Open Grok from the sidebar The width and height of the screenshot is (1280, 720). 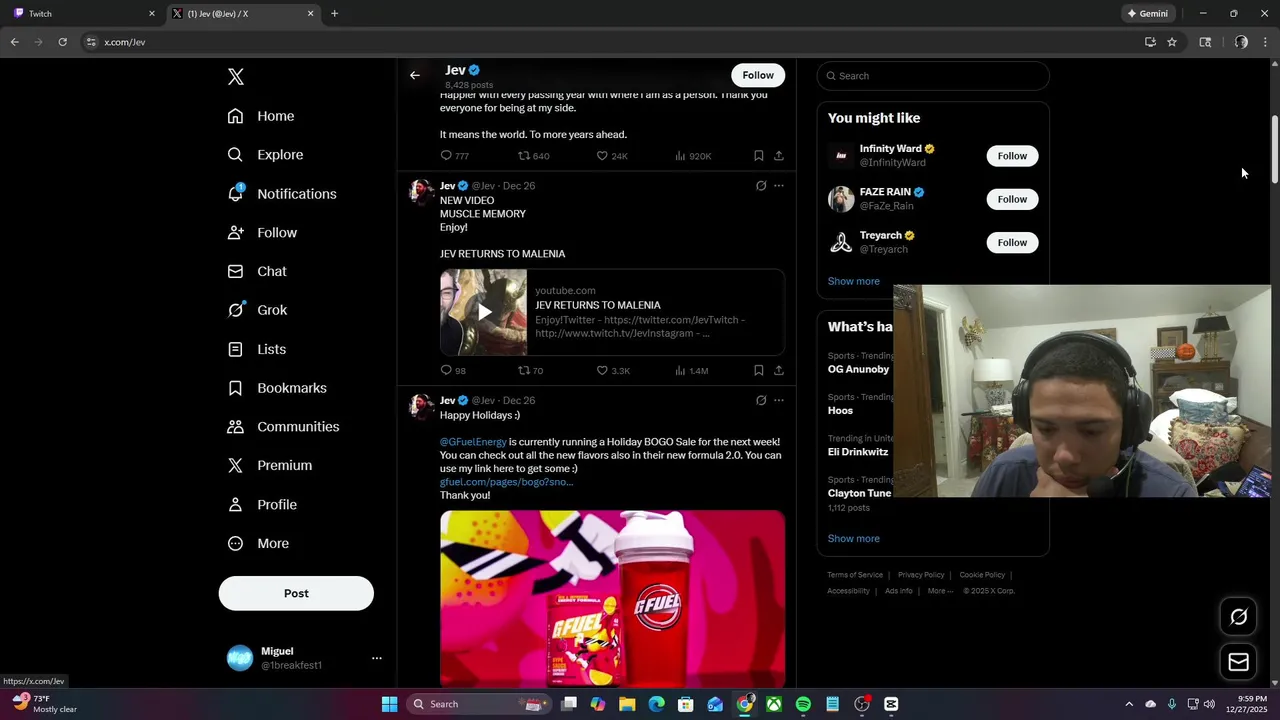(x=257, y=310)
